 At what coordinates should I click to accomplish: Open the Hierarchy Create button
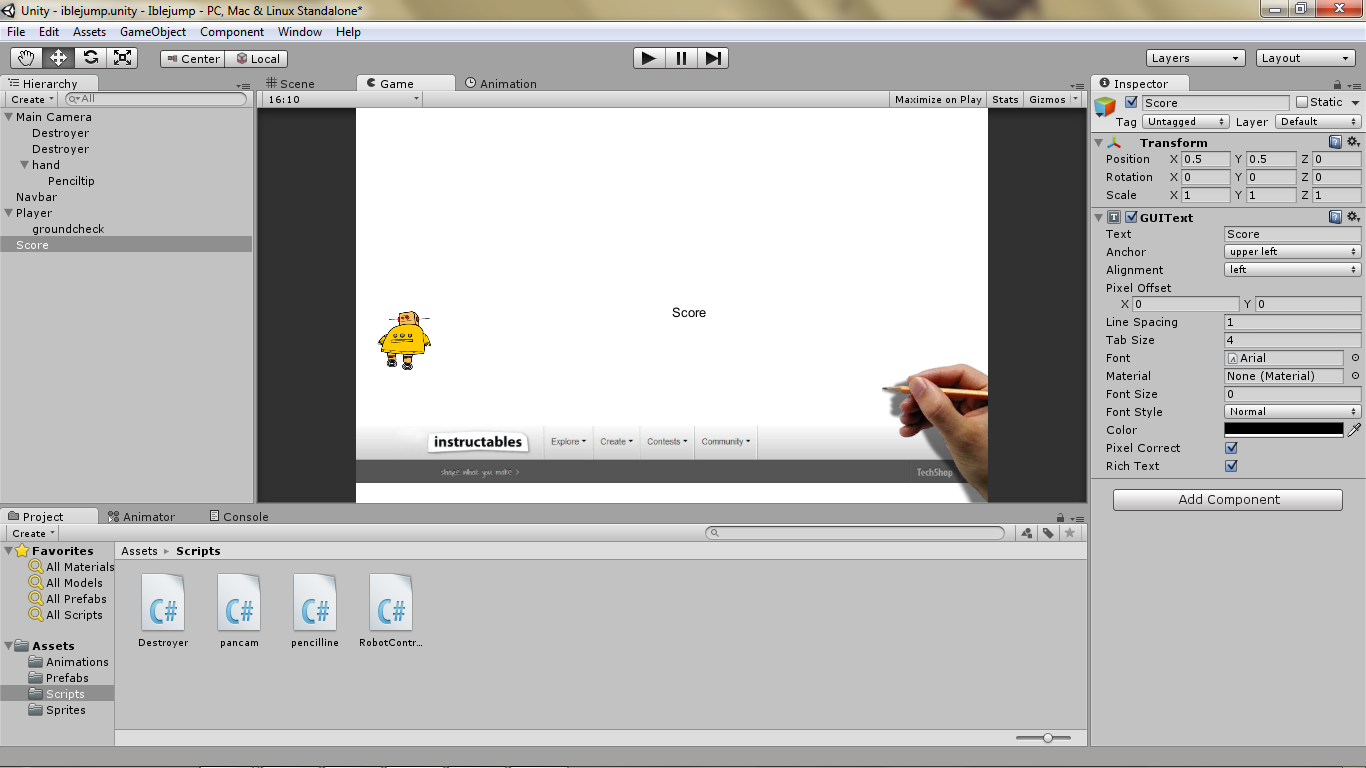click(32, 100)
